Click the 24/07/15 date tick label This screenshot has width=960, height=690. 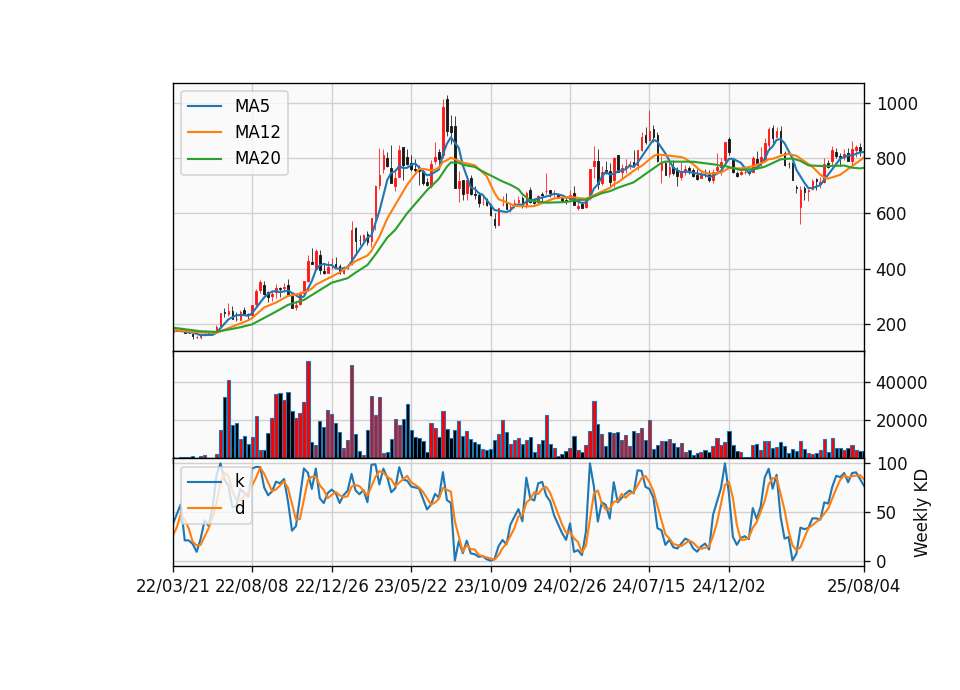[x=649, y=587]
